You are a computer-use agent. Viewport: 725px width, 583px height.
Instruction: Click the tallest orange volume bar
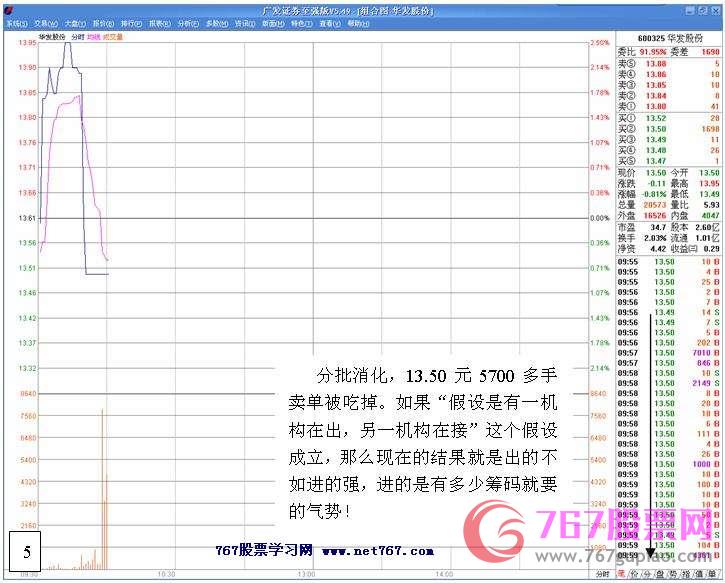pos(102,489)
